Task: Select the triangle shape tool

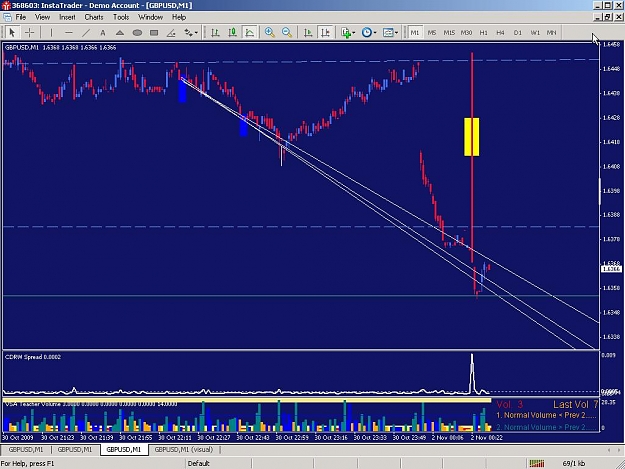Action: pyautogui.click(x=120, y=33)
